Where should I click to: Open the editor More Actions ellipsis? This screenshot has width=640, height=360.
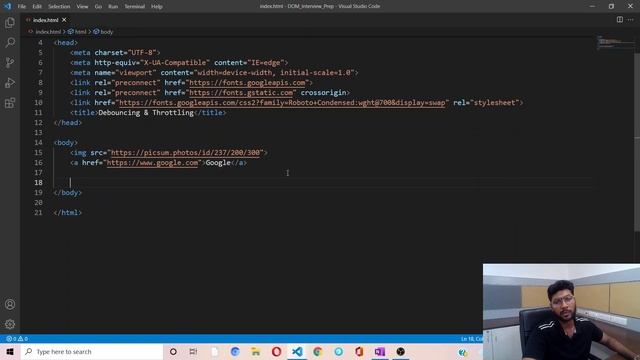(x=631, y=20)
